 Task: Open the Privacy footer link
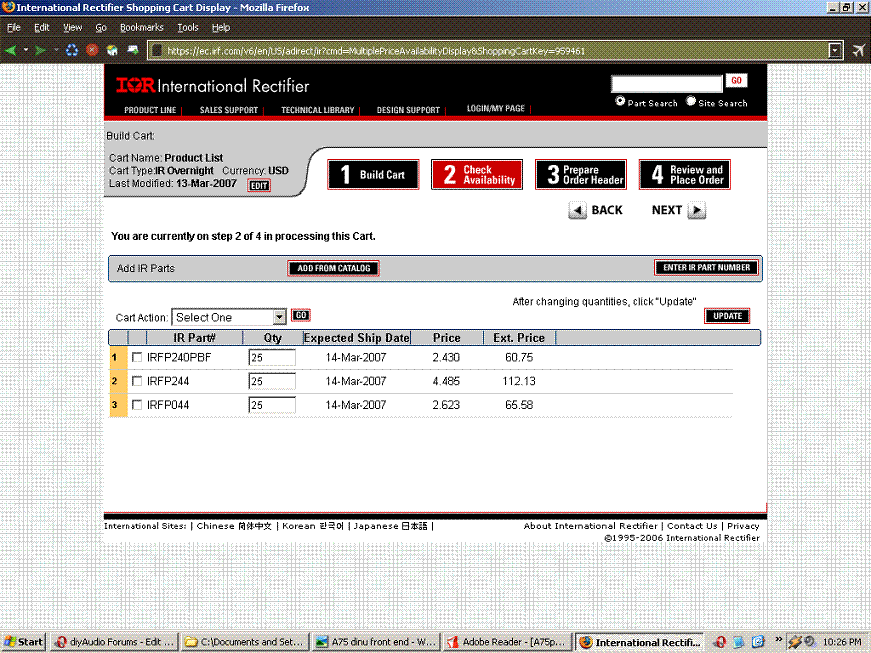click(x=743, y=526)
